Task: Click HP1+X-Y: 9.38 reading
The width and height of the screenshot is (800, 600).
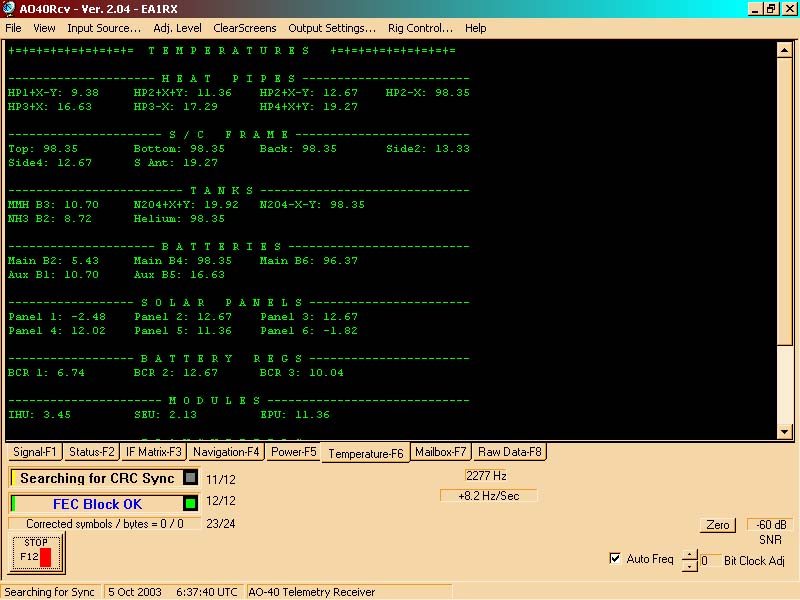Action: (x=54, y=93)
